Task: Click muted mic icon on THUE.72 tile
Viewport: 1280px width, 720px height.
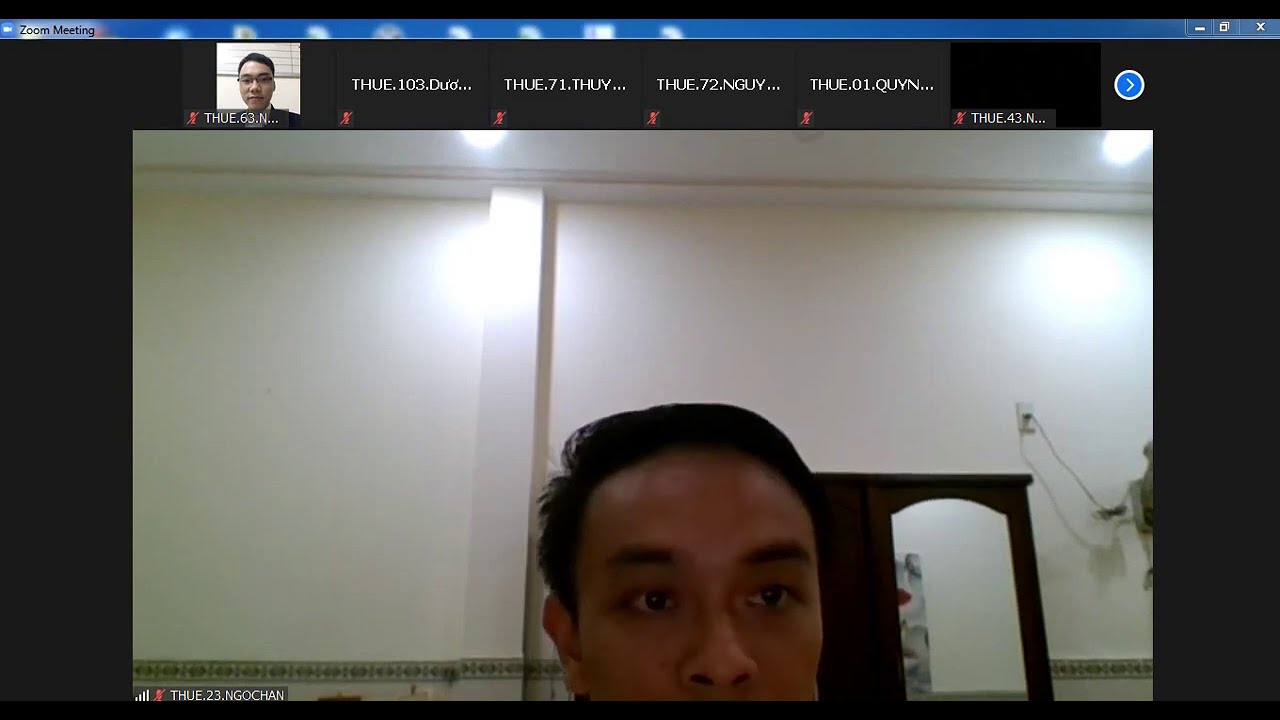Action: (653, 118)
